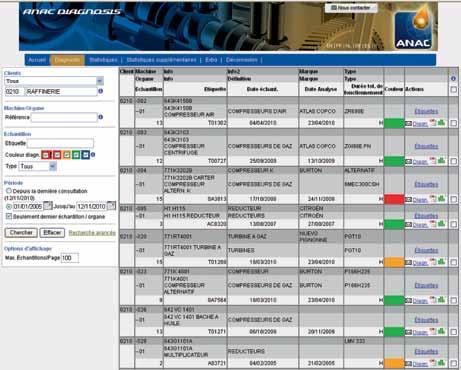Viewport: 461px width, 370px height.
Task: Open the Type 'Tous' dropdown
Action: pyautogui.click(x=37, y=166)
